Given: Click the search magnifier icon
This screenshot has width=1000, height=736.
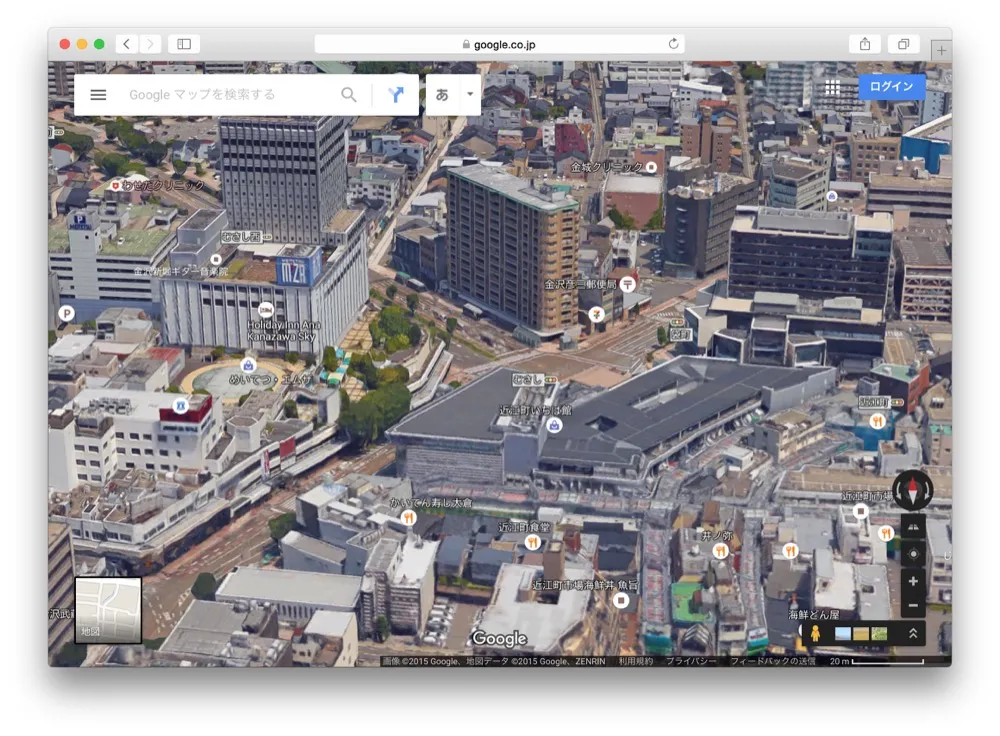Looking at the screenshot, I should click(x=348, y=93).
